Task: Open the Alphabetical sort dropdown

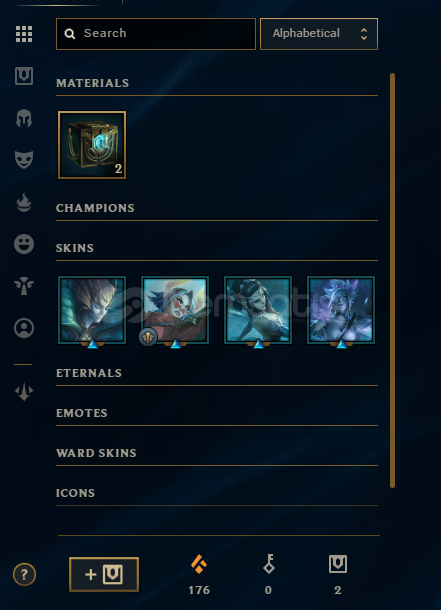Action: click(319, 34)
